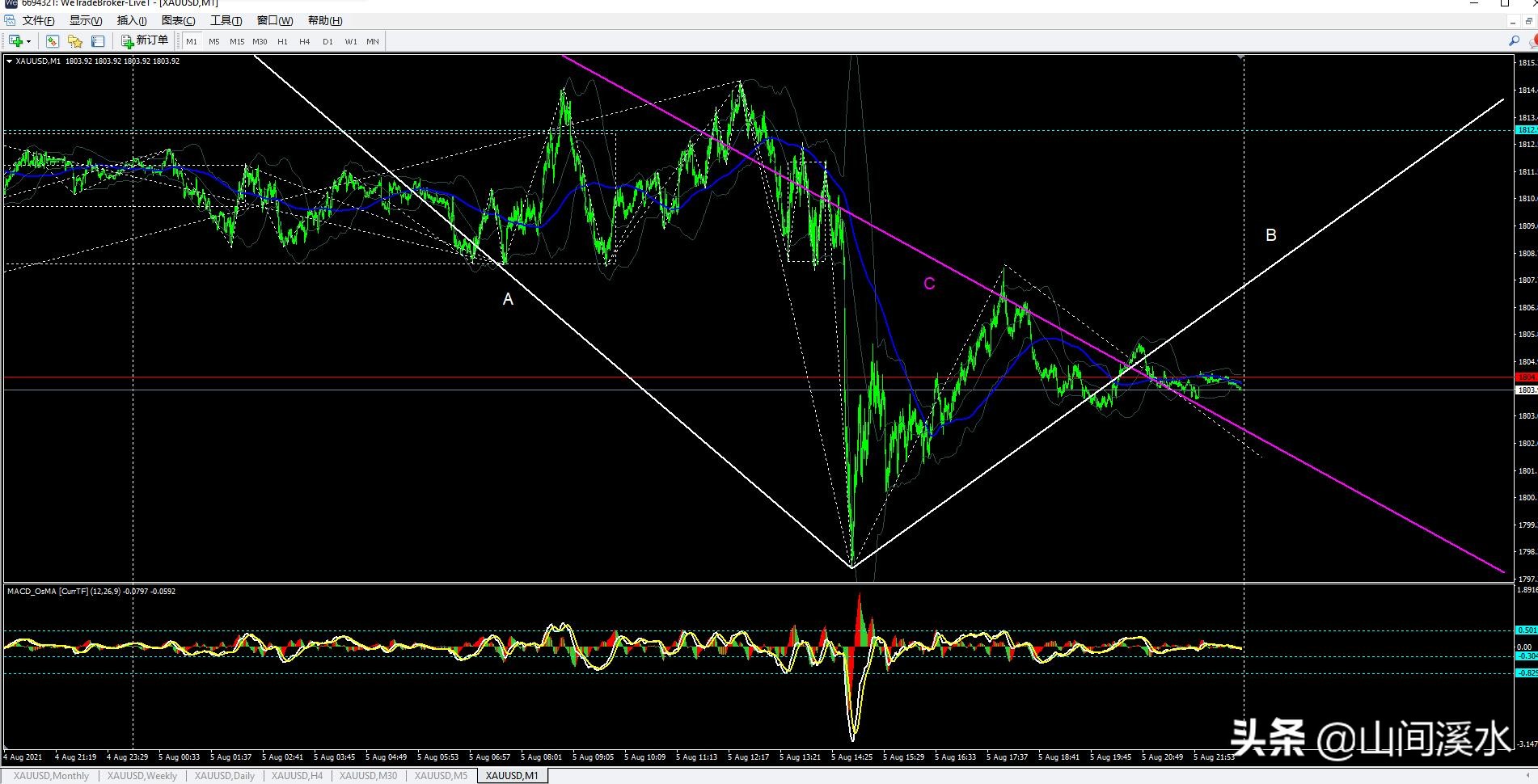Switch to the M30 timeframe
The width and height of the screenshot is (1538, 784).
pyautogui.click(x=260, y=41)
